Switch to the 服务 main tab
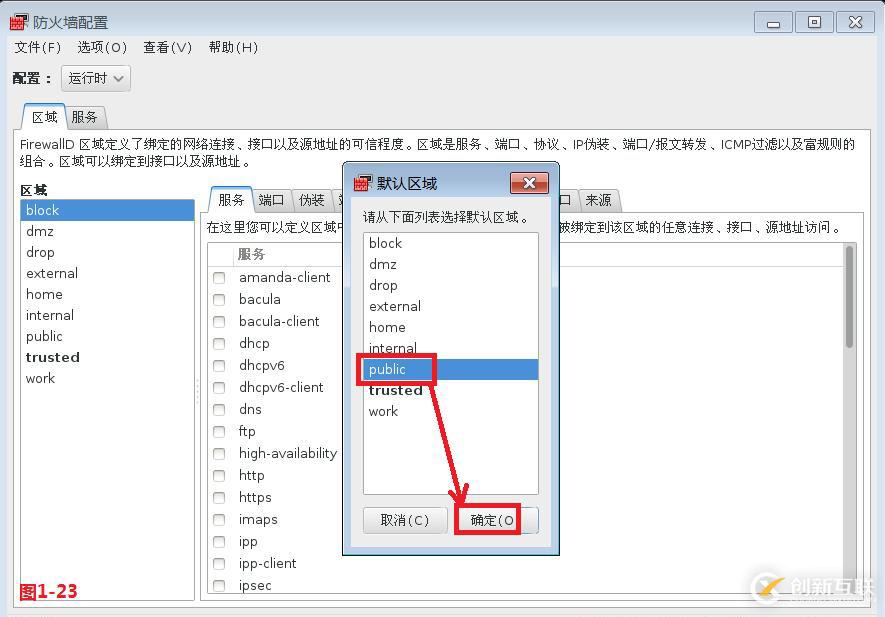 pos(86,116)
